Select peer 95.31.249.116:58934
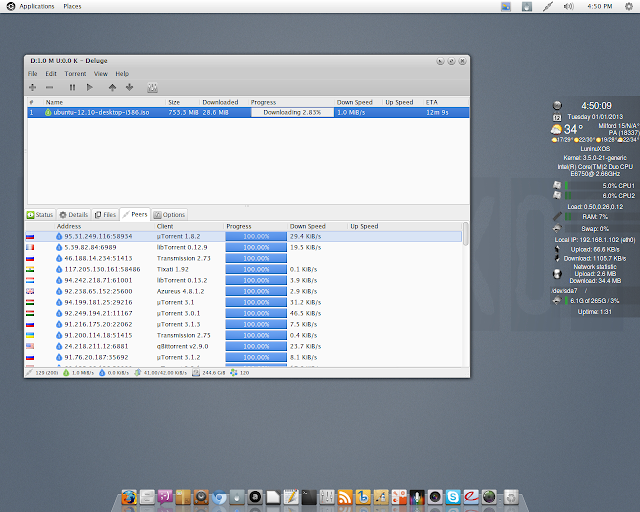This screenshot has width=640, height=512. click(x=244, y=236)
